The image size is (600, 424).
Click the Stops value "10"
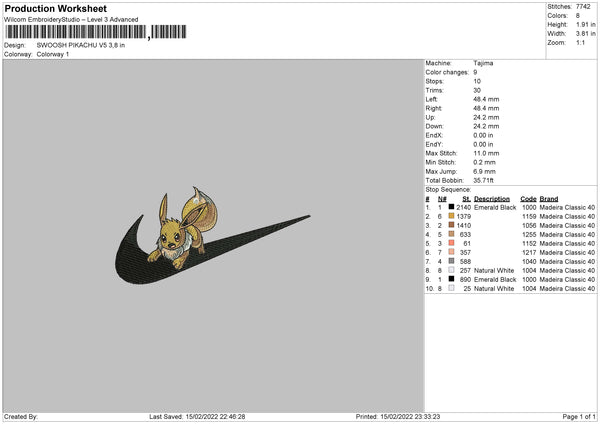pyautogui.click(x=477, y=81)
